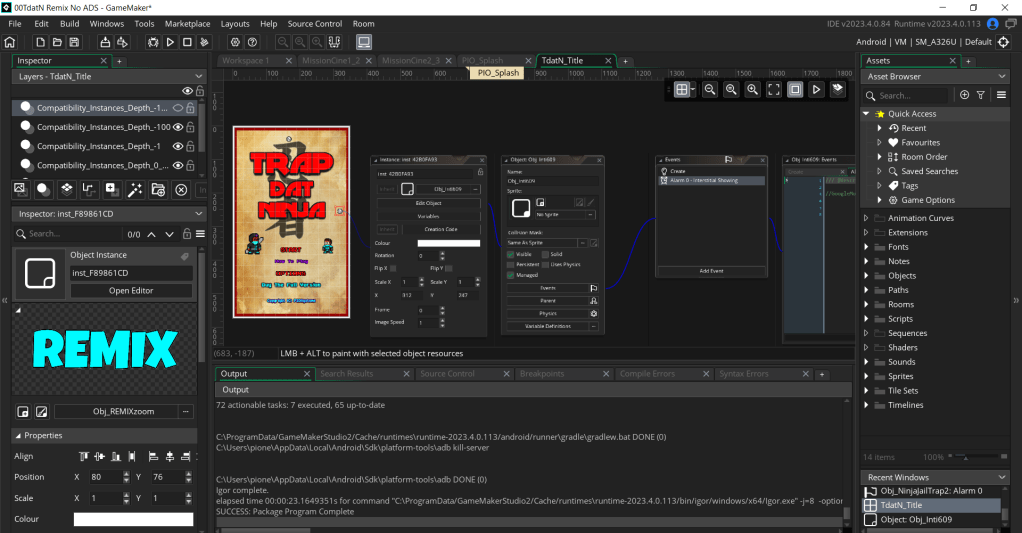Expand the Sprites folder in Asset Browser

(866, 377)
